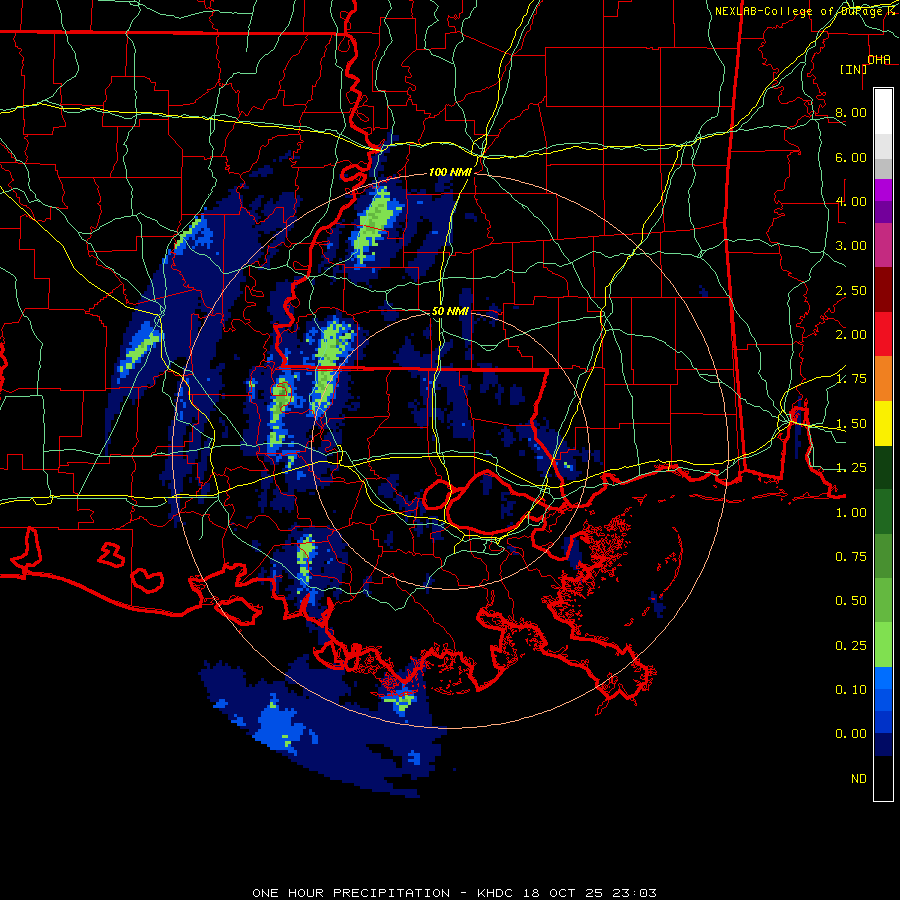Click the NEXLAB-College of DuPage header text

(x=806, y=11)
